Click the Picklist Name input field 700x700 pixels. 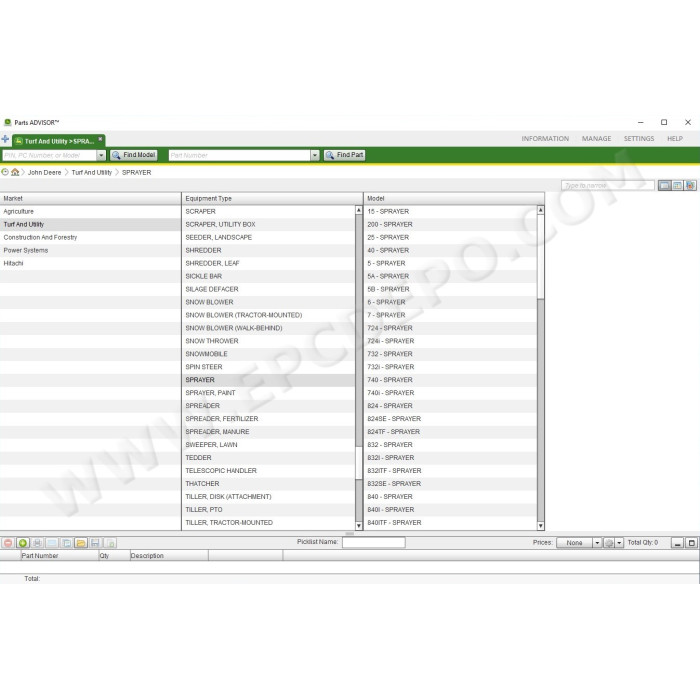(374, 542)
